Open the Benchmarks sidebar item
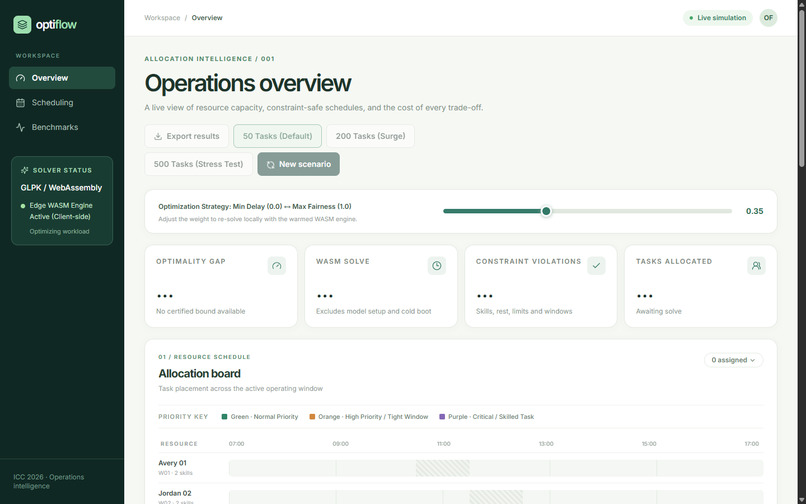The height and width of the screenshot is (504, 806). pos(62,127)
